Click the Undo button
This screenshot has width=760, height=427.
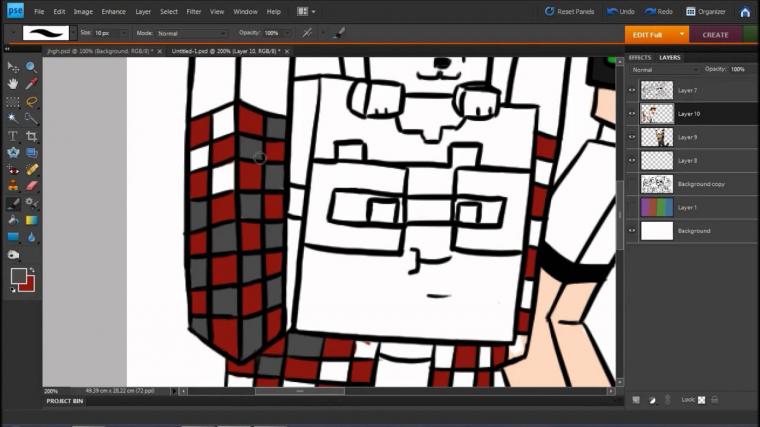coord(622,12)
